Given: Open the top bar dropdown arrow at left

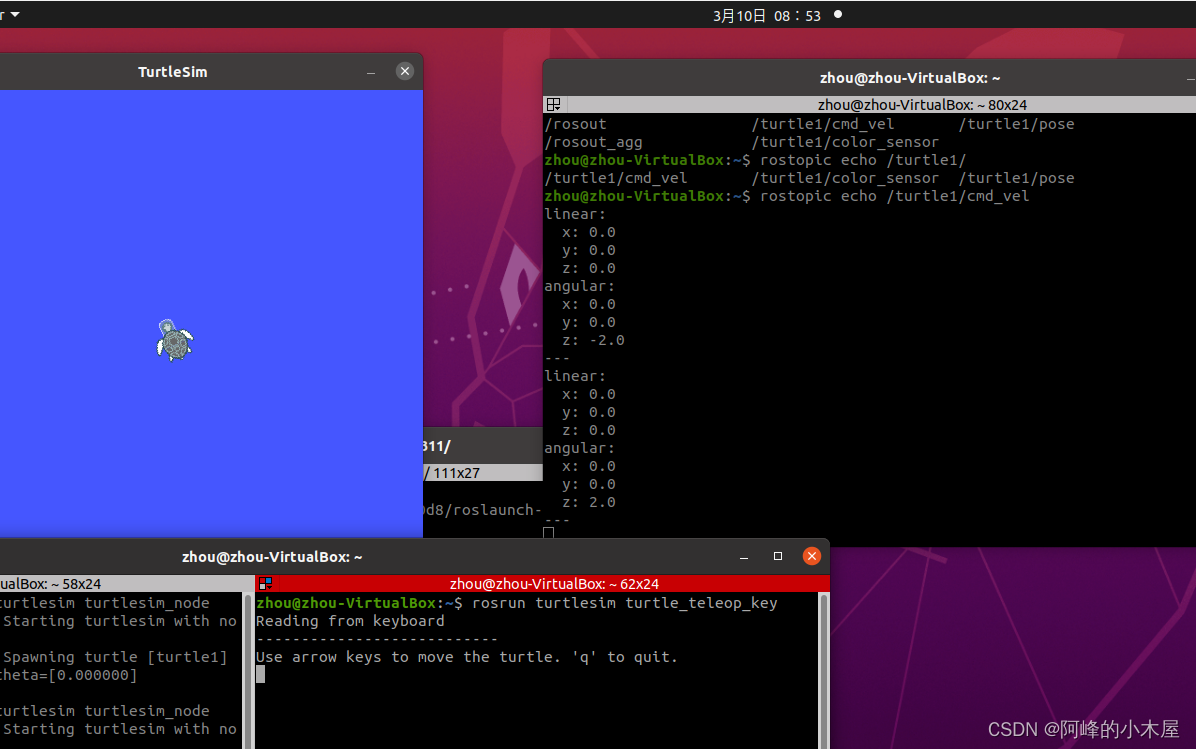Looking at the screenshot, I should [x=14, y=14].
